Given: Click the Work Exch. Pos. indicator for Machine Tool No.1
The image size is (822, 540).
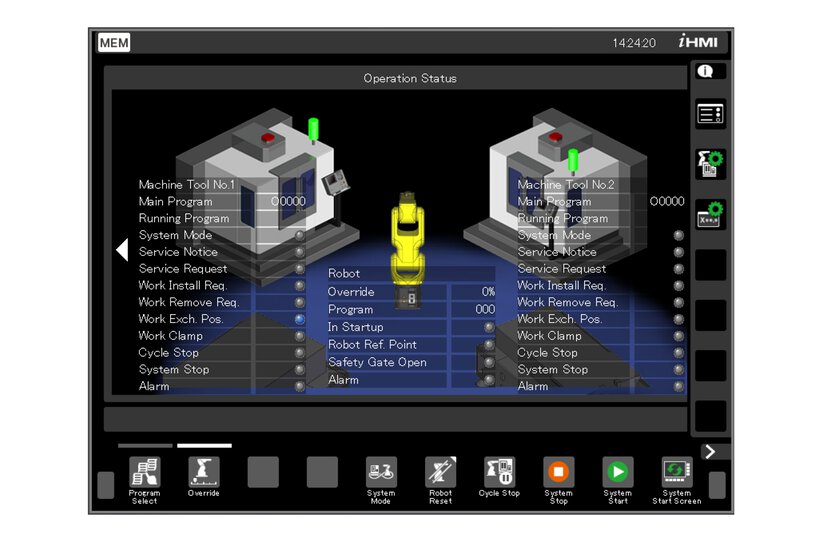Looking at the screenshot, I should (x=299, y=319).
